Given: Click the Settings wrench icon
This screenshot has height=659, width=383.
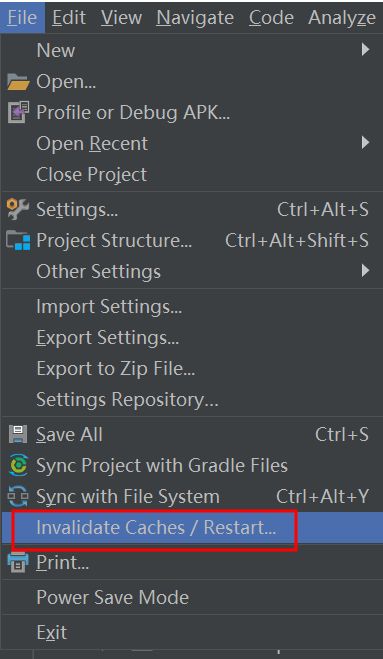Looking at the screenshot, I should (18, 209).
